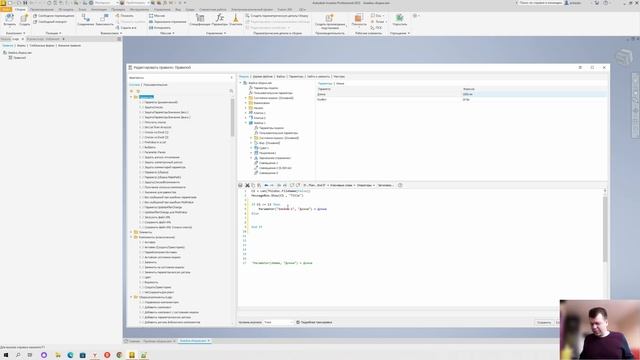Click the taskbar search icon

18,355
